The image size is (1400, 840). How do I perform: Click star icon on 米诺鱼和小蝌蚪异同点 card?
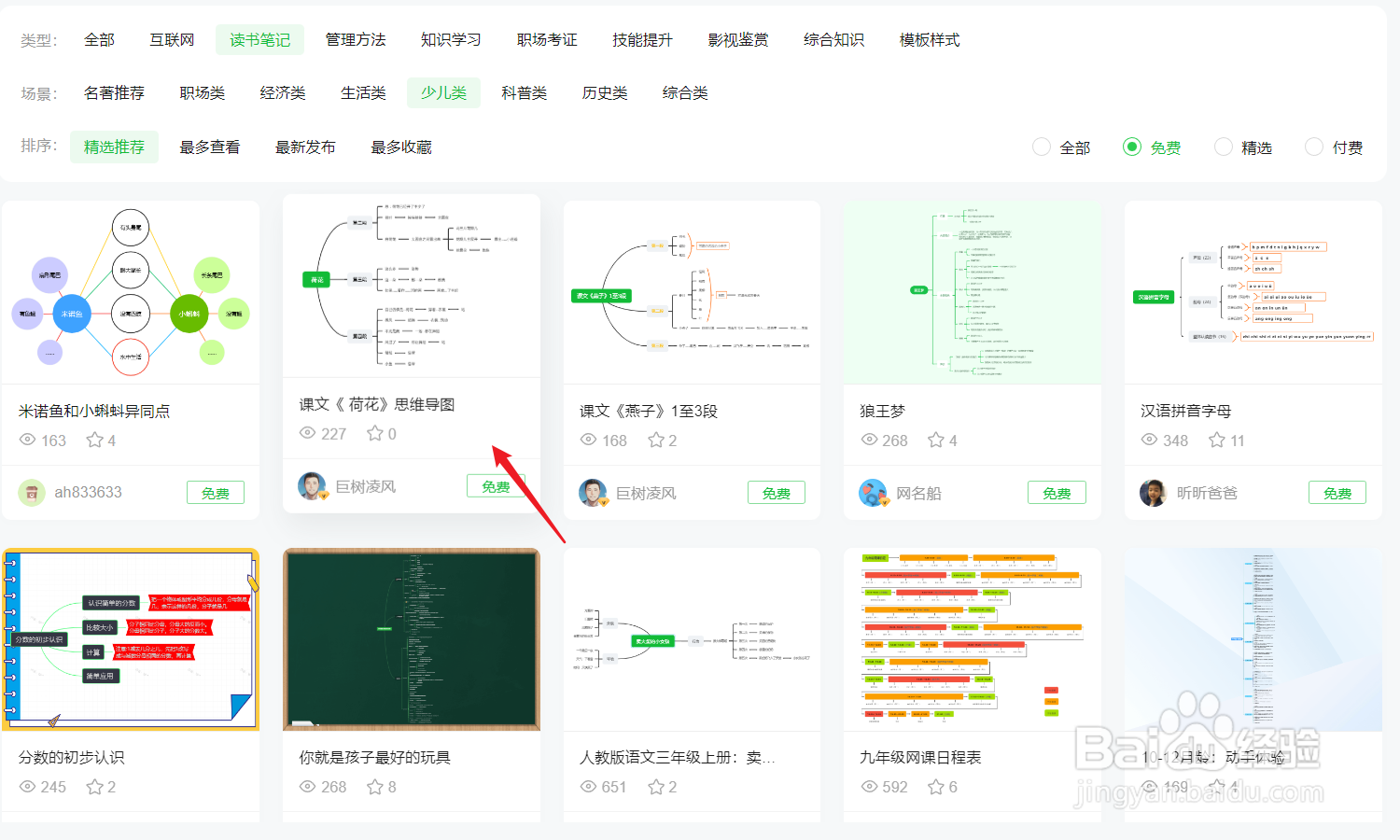coord(94,440)
